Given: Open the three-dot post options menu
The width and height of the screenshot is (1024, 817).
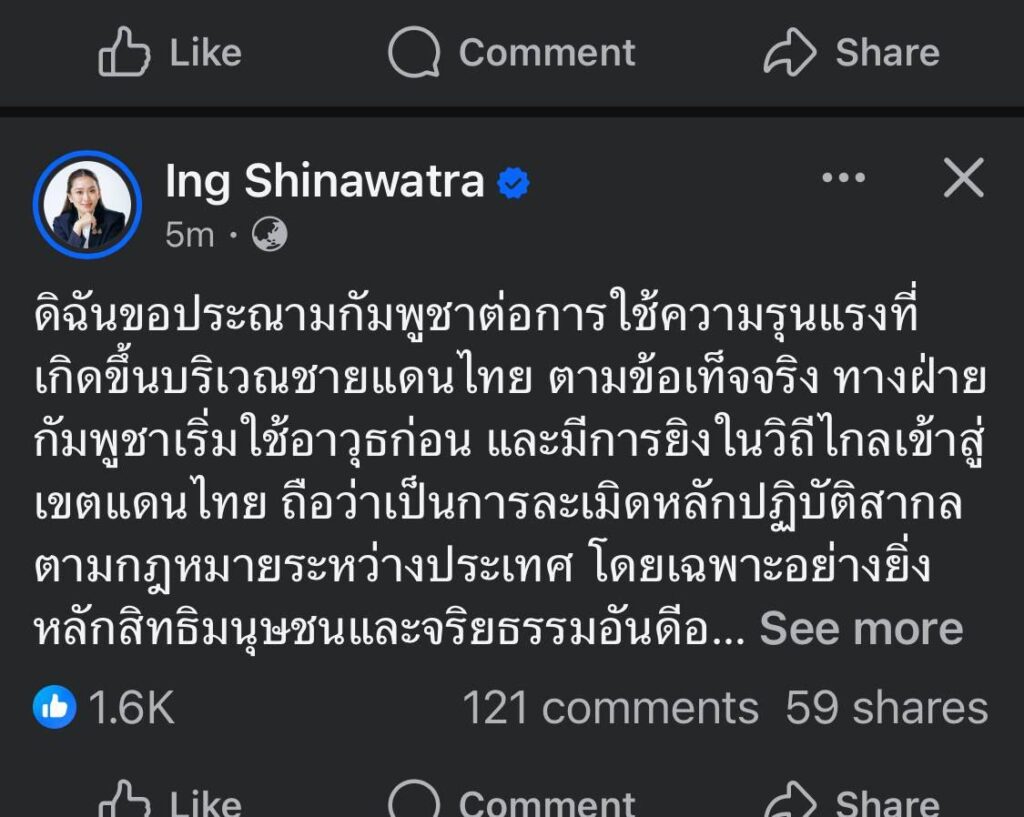Looking at the screenshot, I should [843, 179].
